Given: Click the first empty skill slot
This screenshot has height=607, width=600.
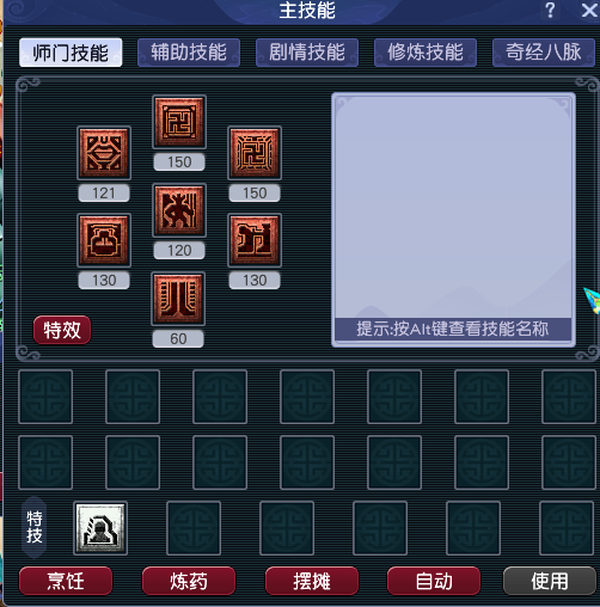Looking at the screenshot, I should (45, 396).
